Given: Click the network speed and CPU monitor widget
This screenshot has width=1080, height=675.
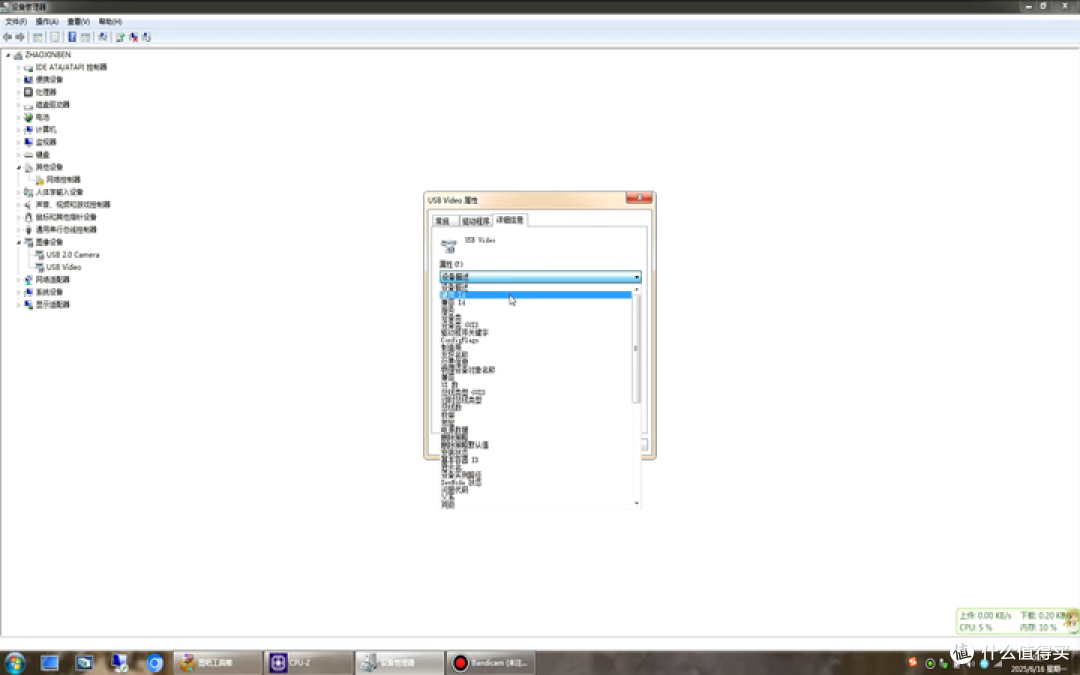Looking at the screenshot, I should pos(1017,621).
